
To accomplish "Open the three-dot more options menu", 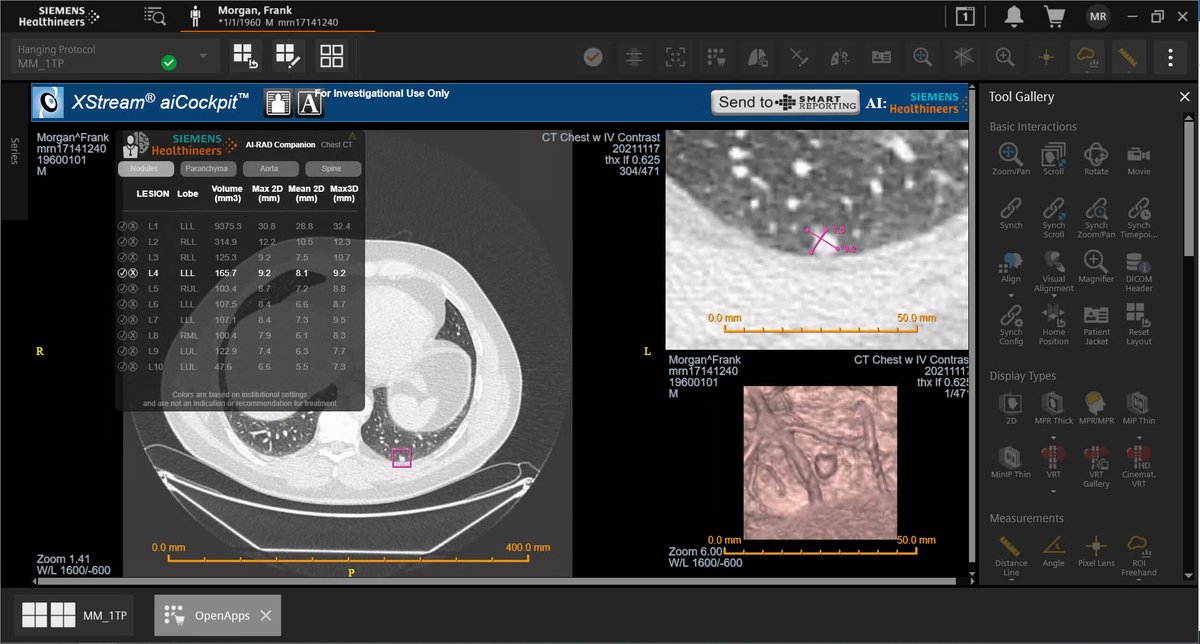I will point(1170,56).
